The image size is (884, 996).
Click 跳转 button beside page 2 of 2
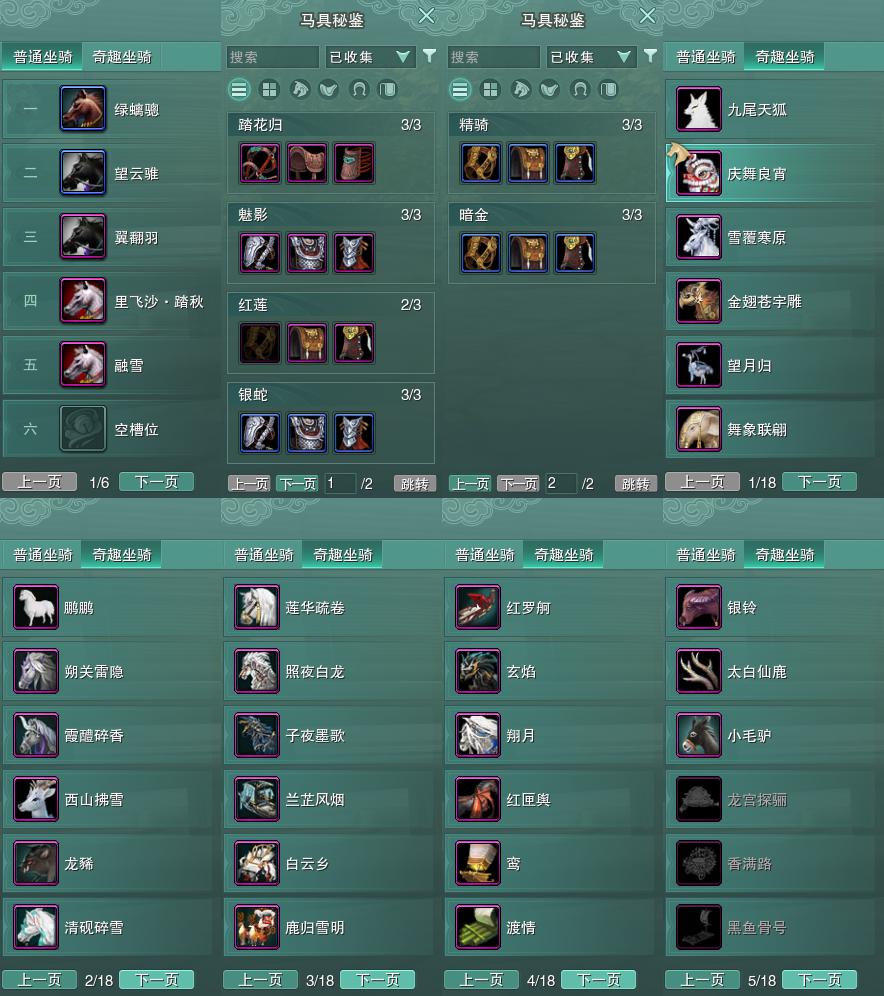(636, 483)
